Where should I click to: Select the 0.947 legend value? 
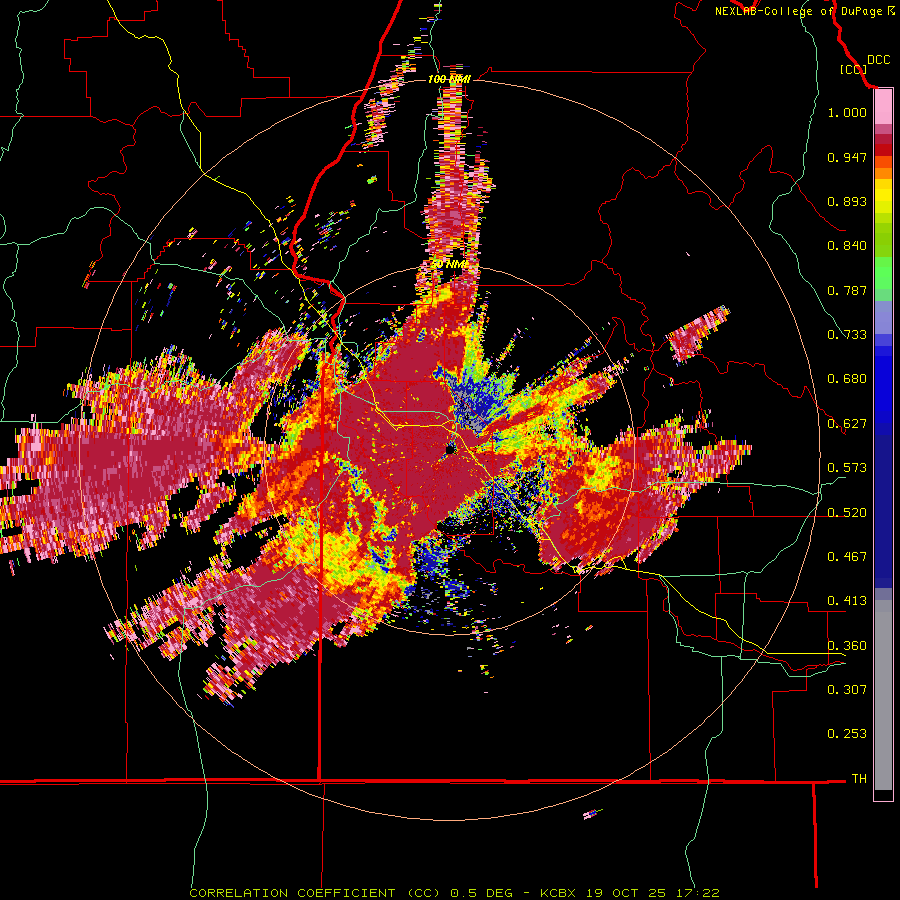(847, 157)
